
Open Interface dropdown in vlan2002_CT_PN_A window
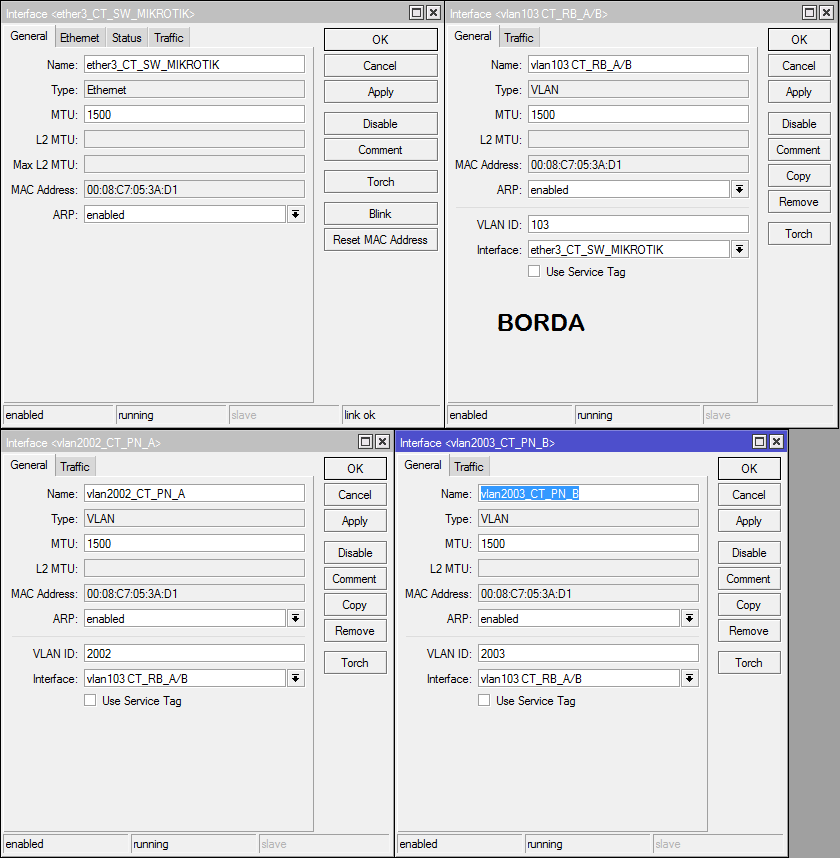296,679
